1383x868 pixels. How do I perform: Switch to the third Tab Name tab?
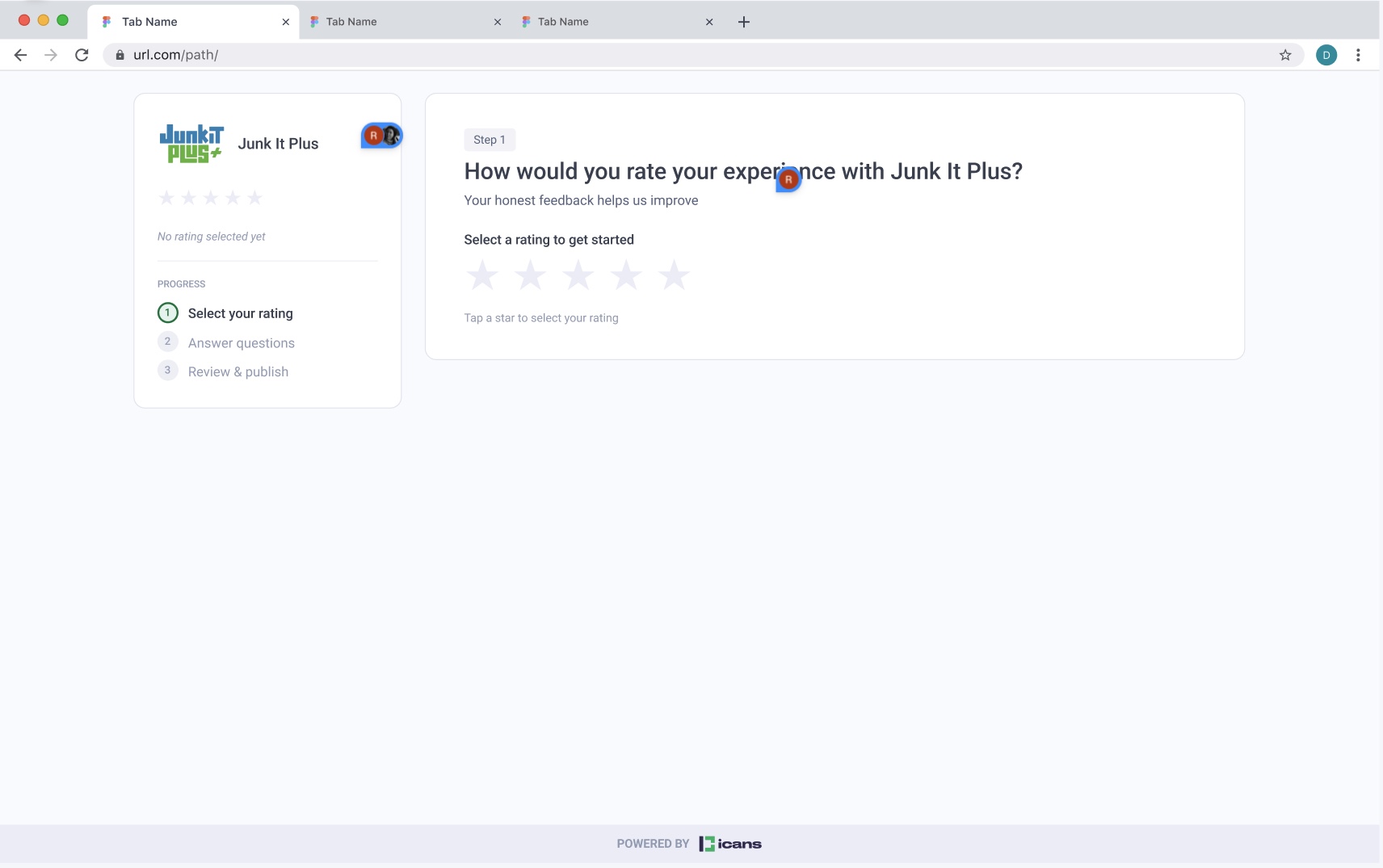616,22
